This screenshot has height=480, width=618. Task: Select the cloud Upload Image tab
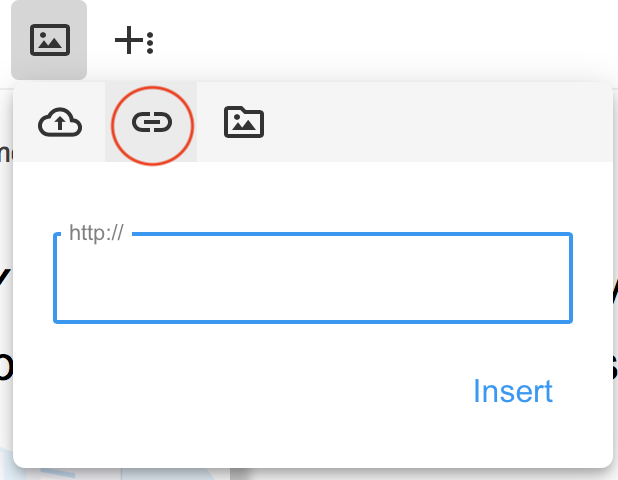[60, 122]
